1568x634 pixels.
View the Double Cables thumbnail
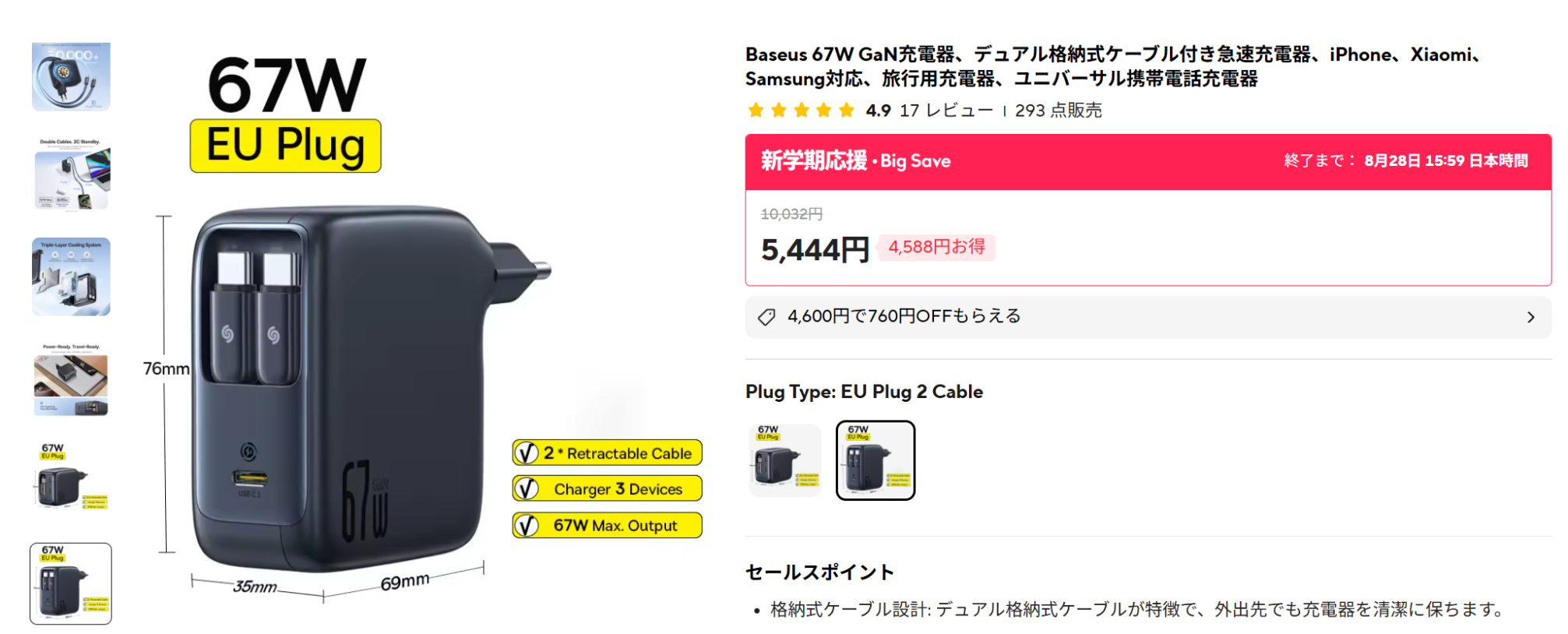[x=71, y=174]
